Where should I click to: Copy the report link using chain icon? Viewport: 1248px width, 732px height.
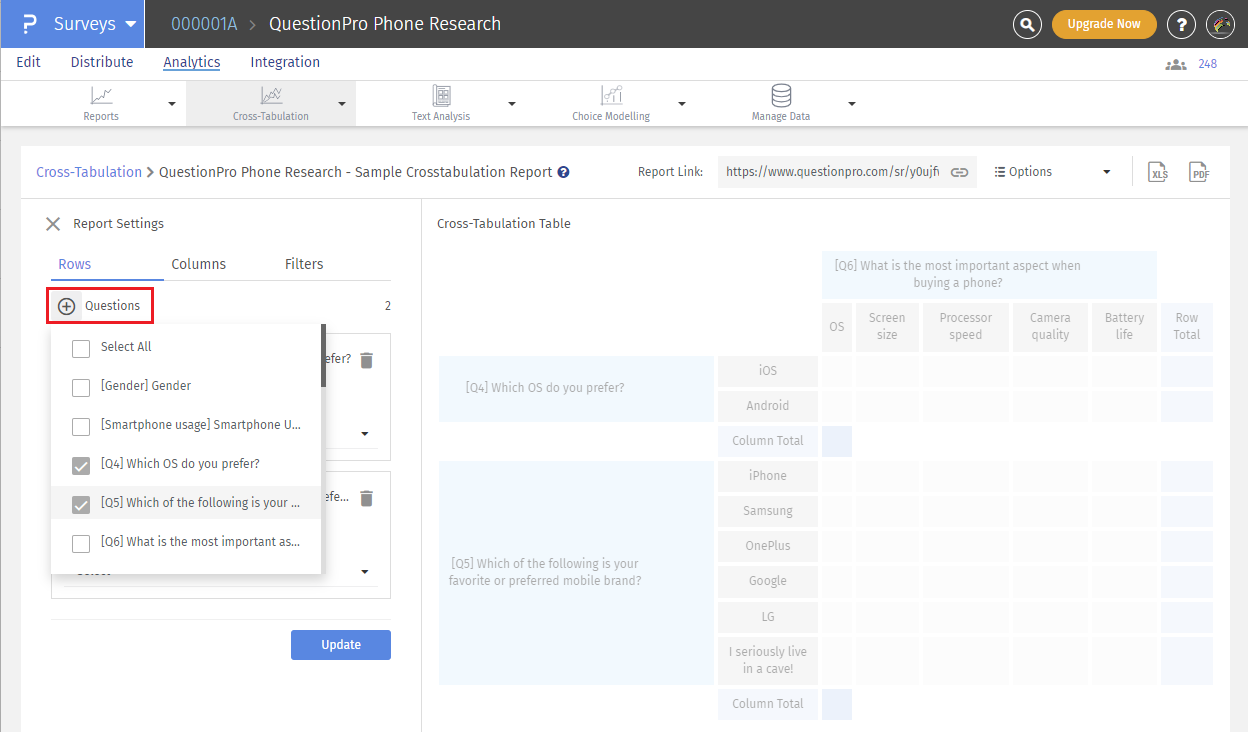pyautogui.click(x=959, y=172)
